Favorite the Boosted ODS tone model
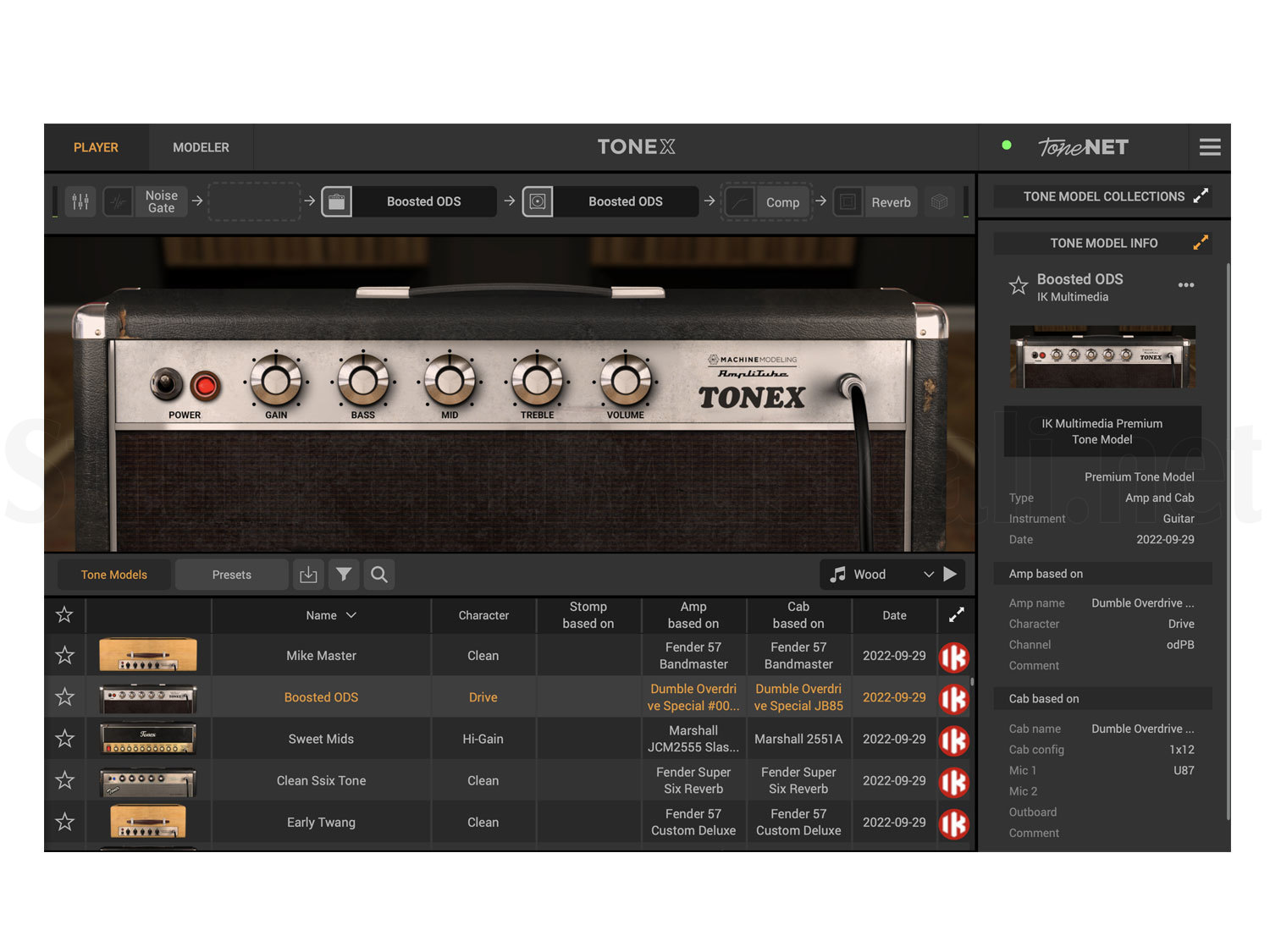Image resolution: width=1270 pixels, height=952 pixels. 1018,286
